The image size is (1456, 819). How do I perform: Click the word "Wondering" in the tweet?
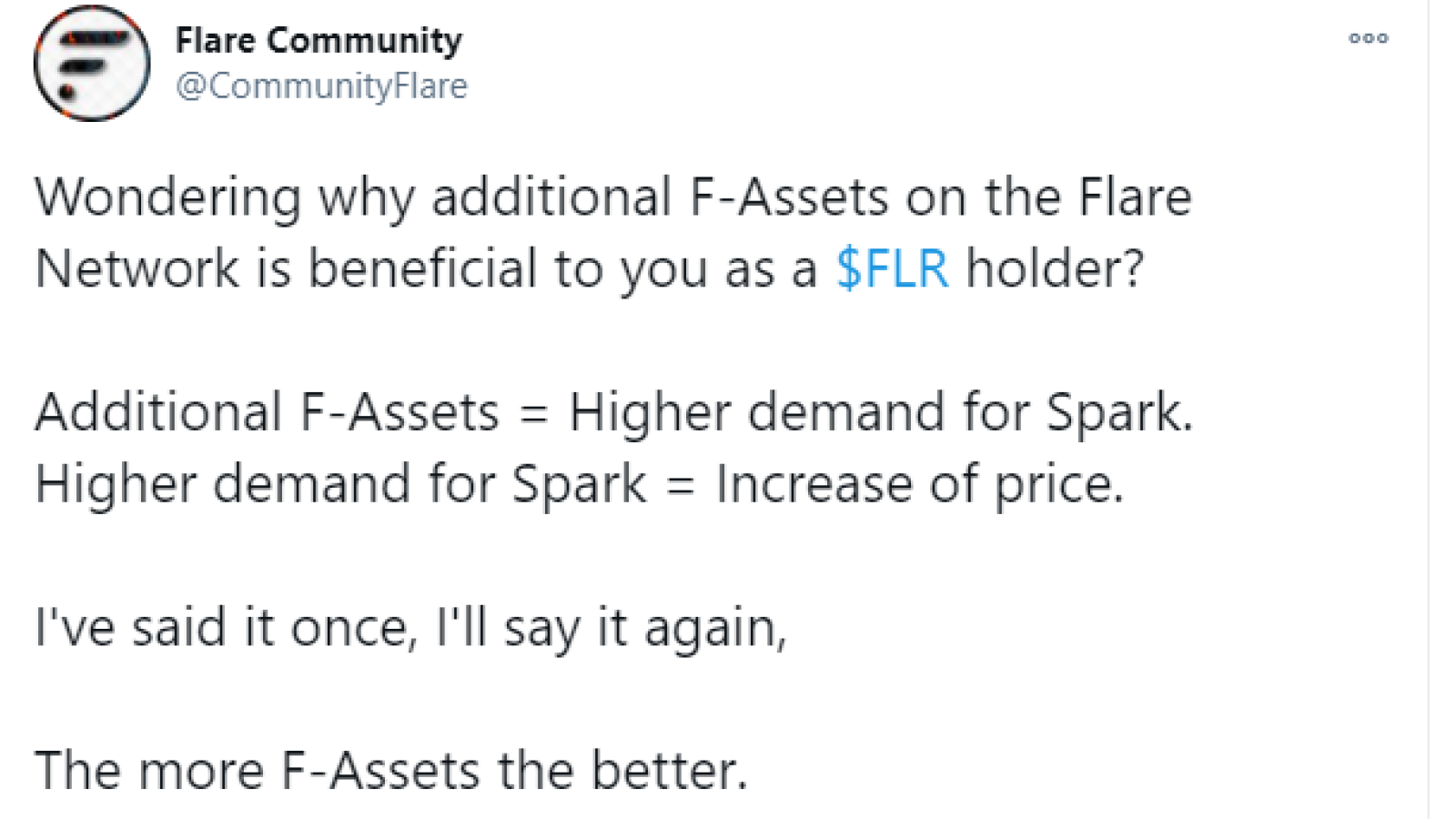click(x=167, y=197)
